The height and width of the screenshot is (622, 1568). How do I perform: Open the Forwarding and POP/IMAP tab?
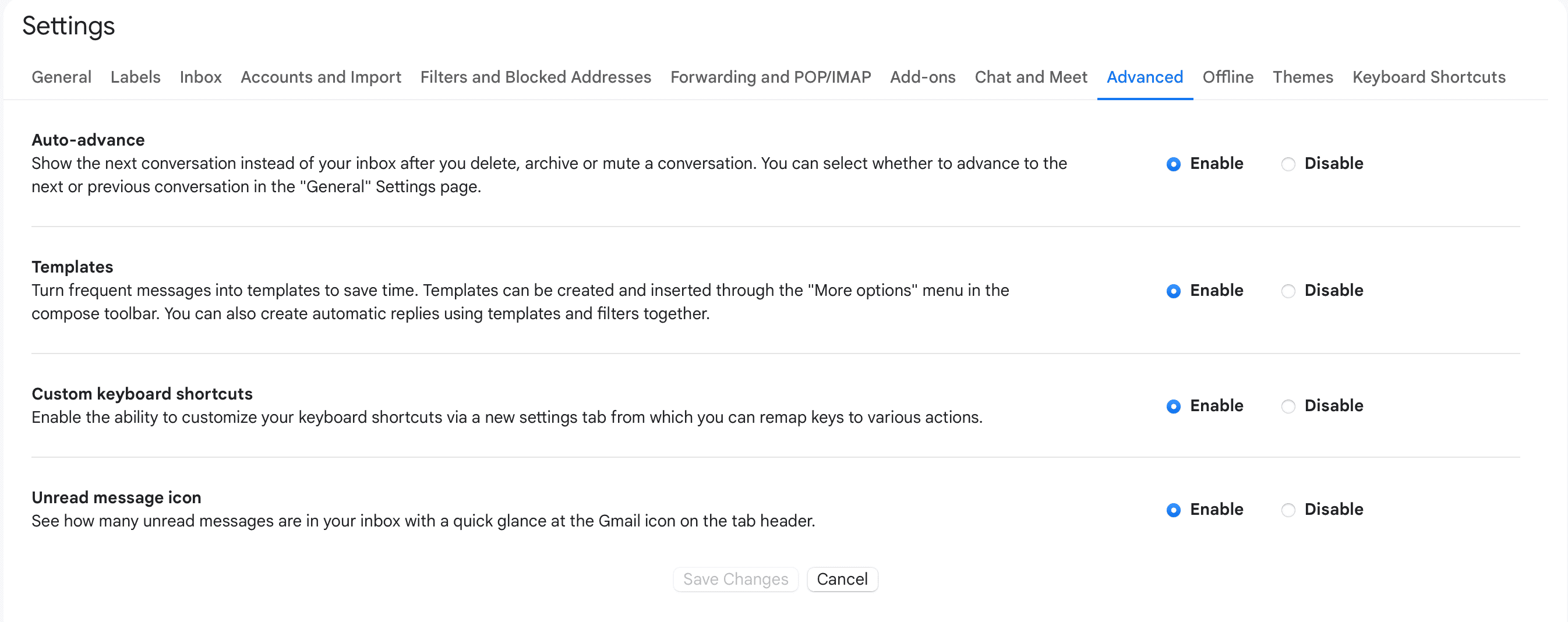(x=770, y=77)
